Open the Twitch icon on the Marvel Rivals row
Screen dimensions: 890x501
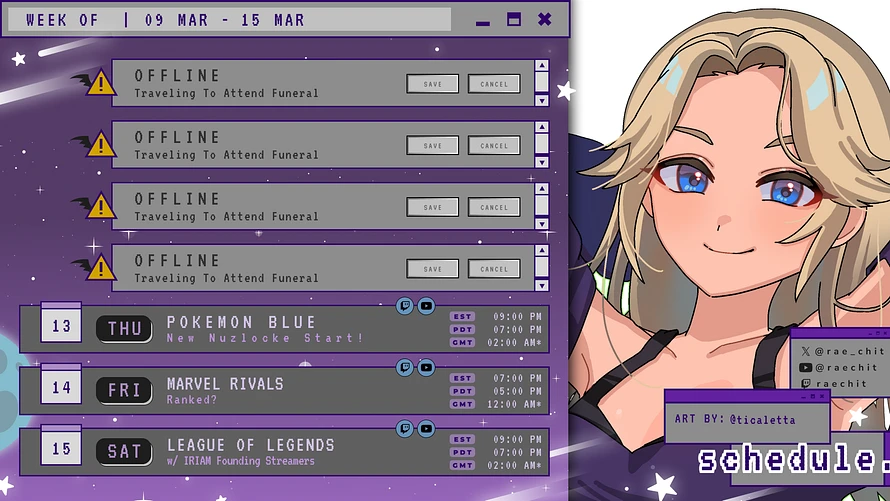[x=405, y=368]
